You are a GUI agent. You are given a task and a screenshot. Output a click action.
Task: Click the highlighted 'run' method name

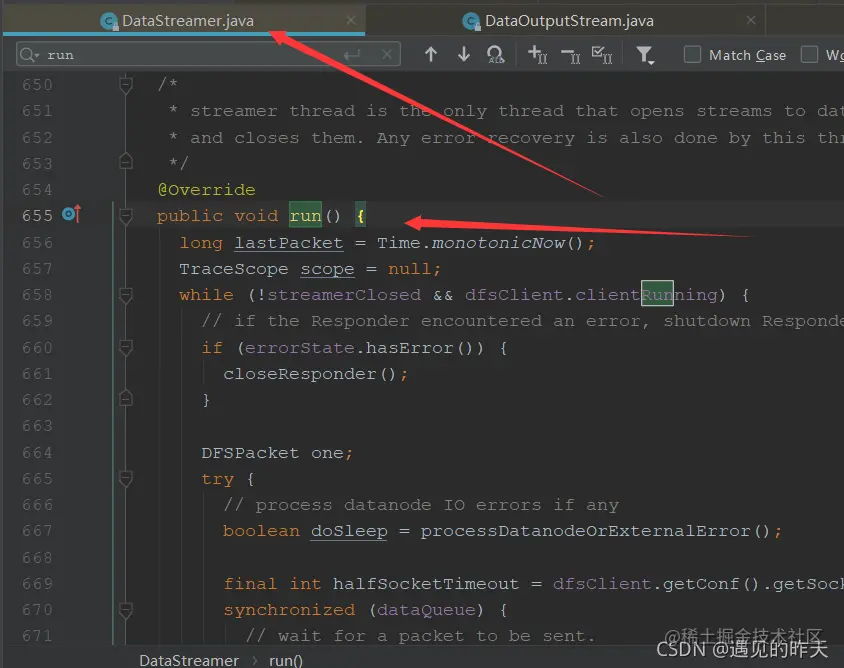(x=305, y=216)
